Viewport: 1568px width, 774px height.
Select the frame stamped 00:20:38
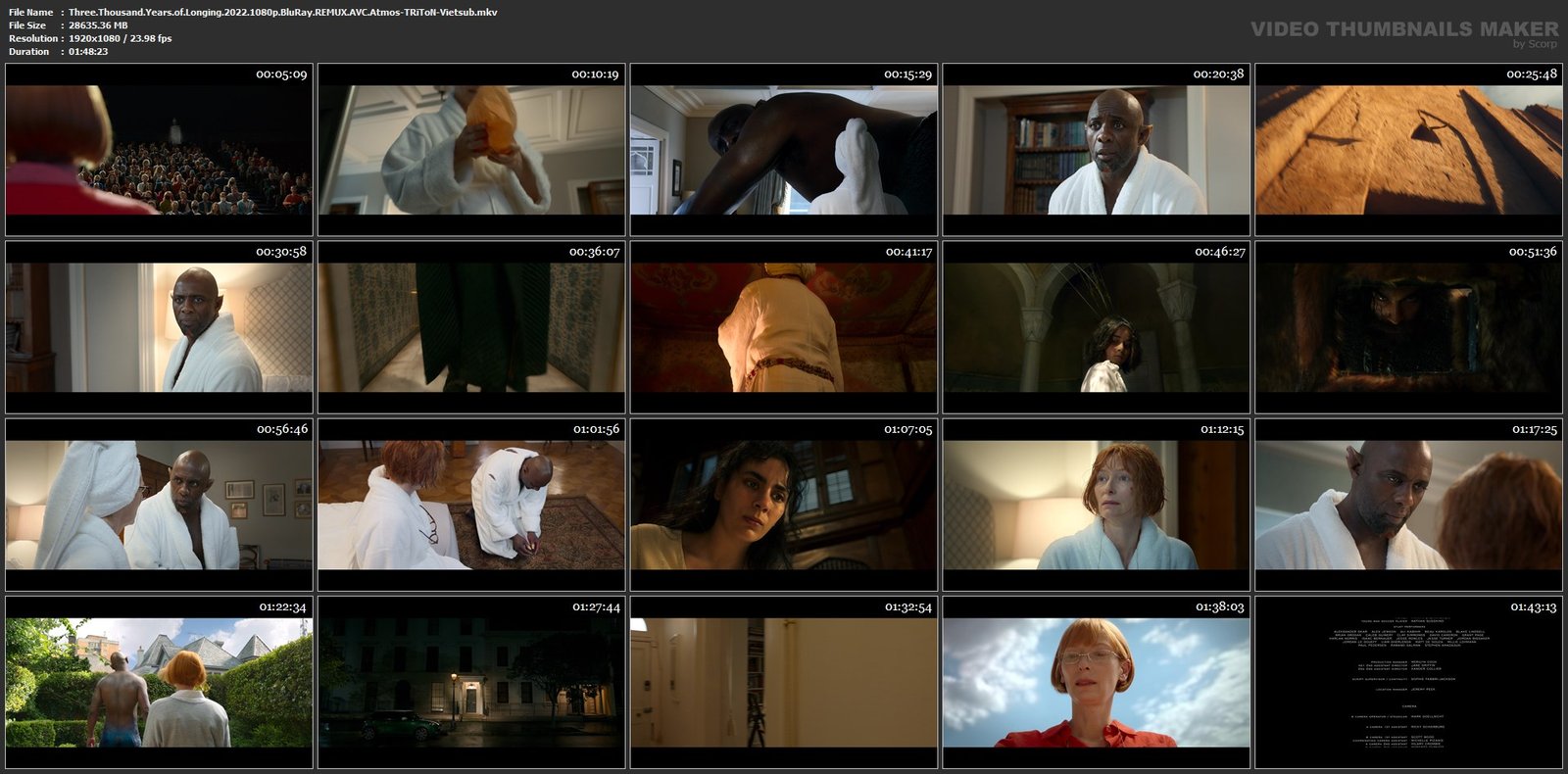tap(1097, 150)
